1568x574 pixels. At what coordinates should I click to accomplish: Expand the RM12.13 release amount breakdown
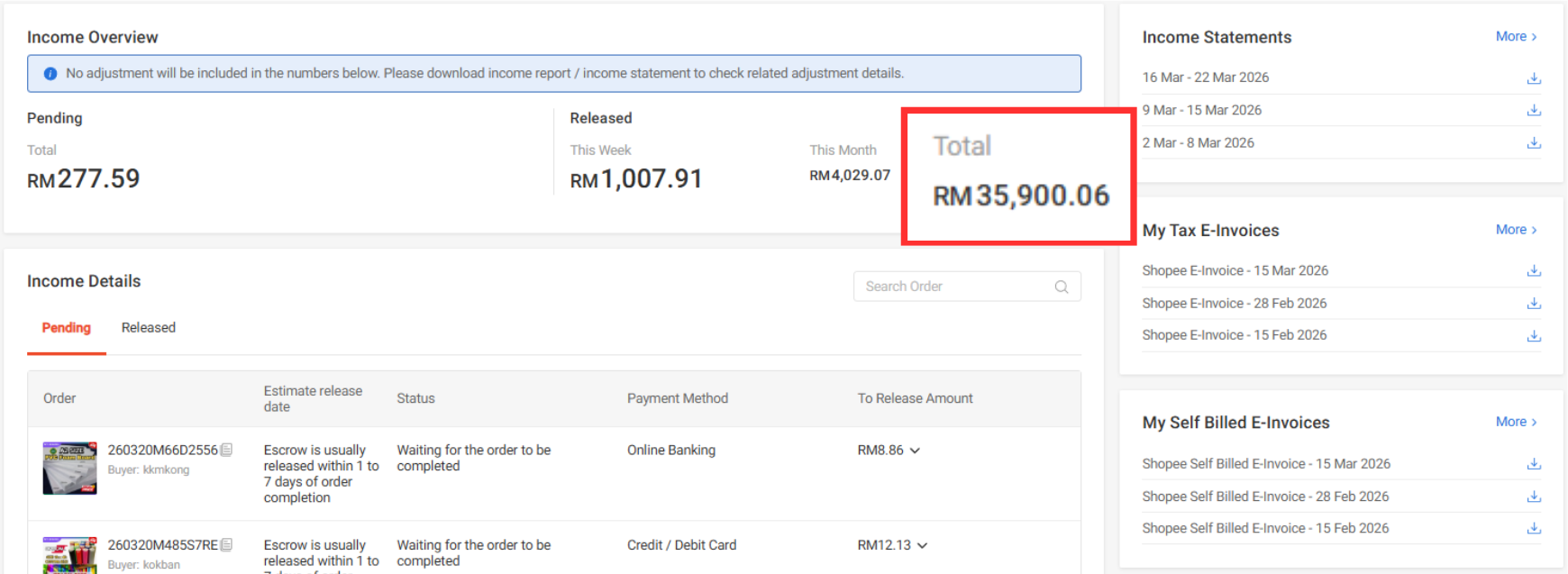pos(922,546)
